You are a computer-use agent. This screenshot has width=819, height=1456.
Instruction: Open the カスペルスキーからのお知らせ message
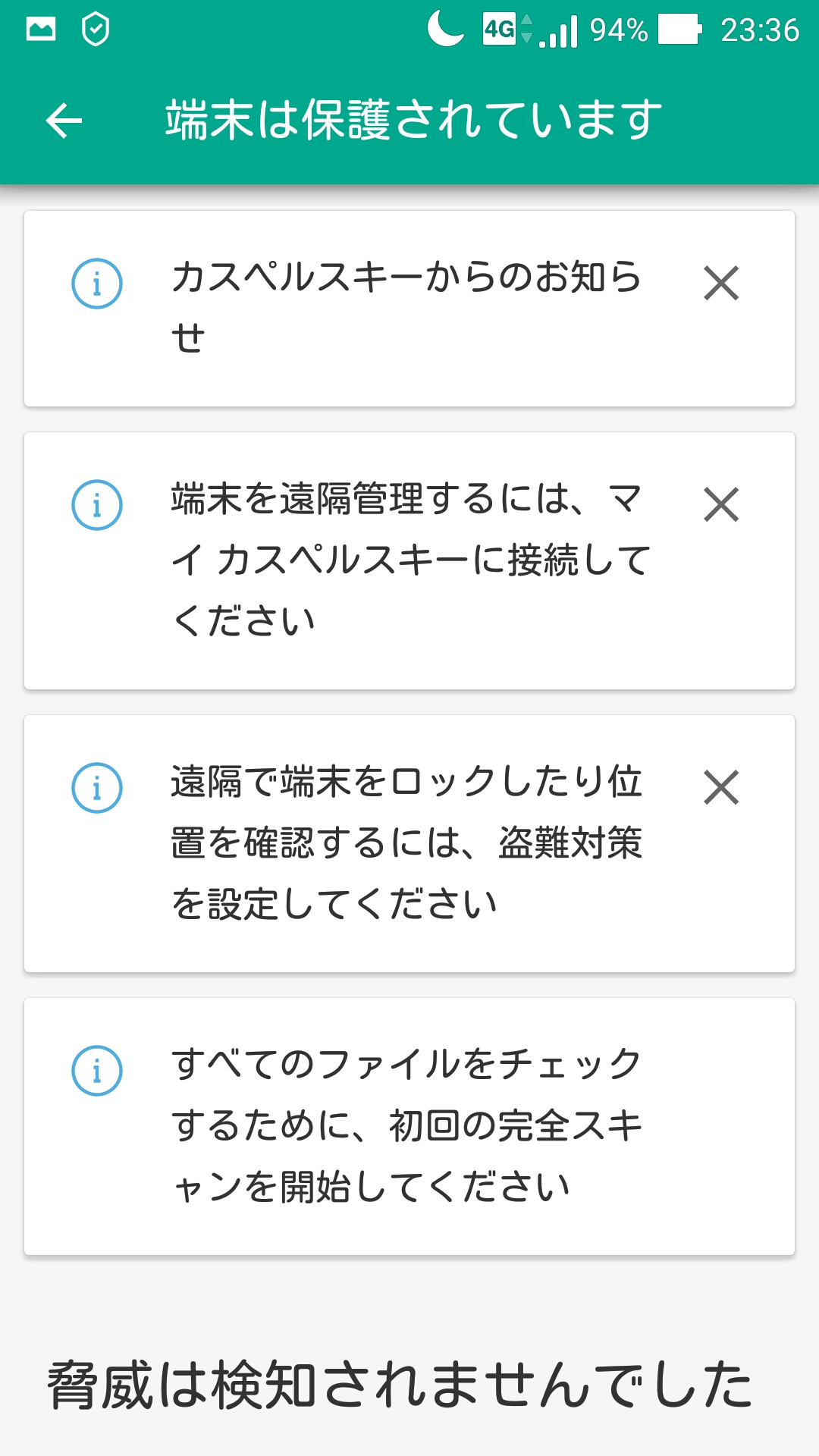click(x=406, y=306)
